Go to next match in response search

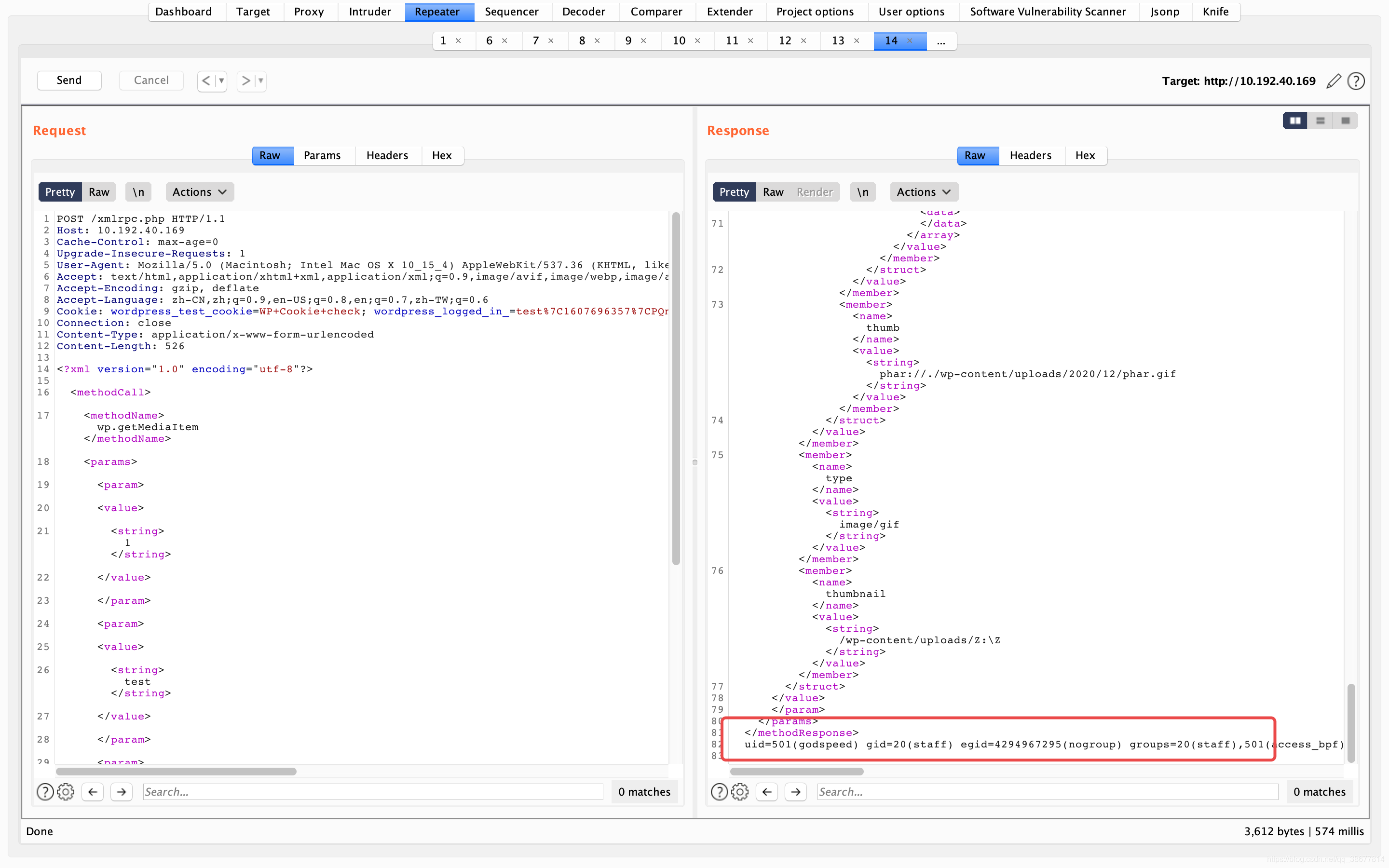[x=795, y=792]
